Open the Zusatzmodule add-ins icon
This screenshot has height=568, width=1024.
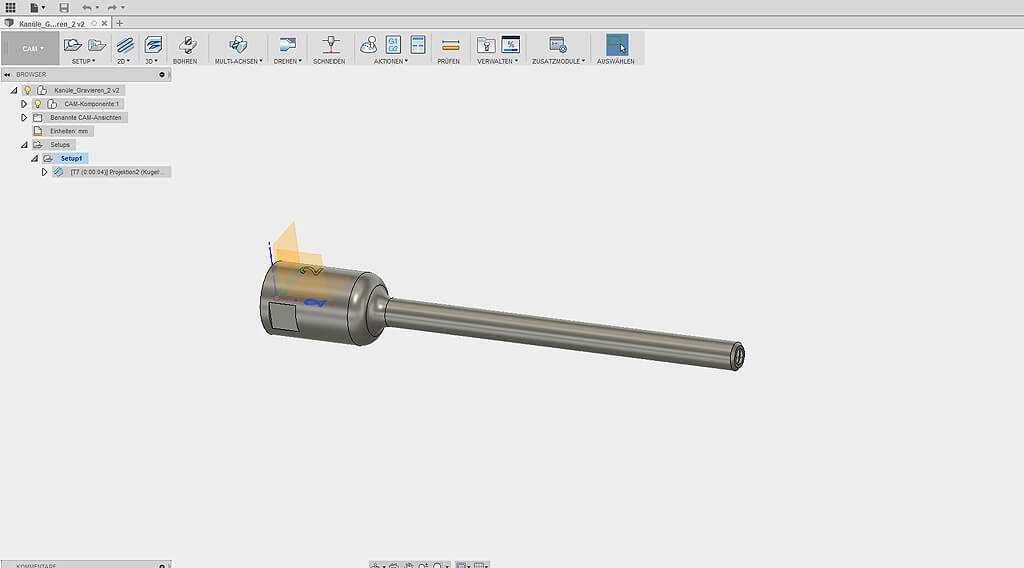(x=558, y=45)
